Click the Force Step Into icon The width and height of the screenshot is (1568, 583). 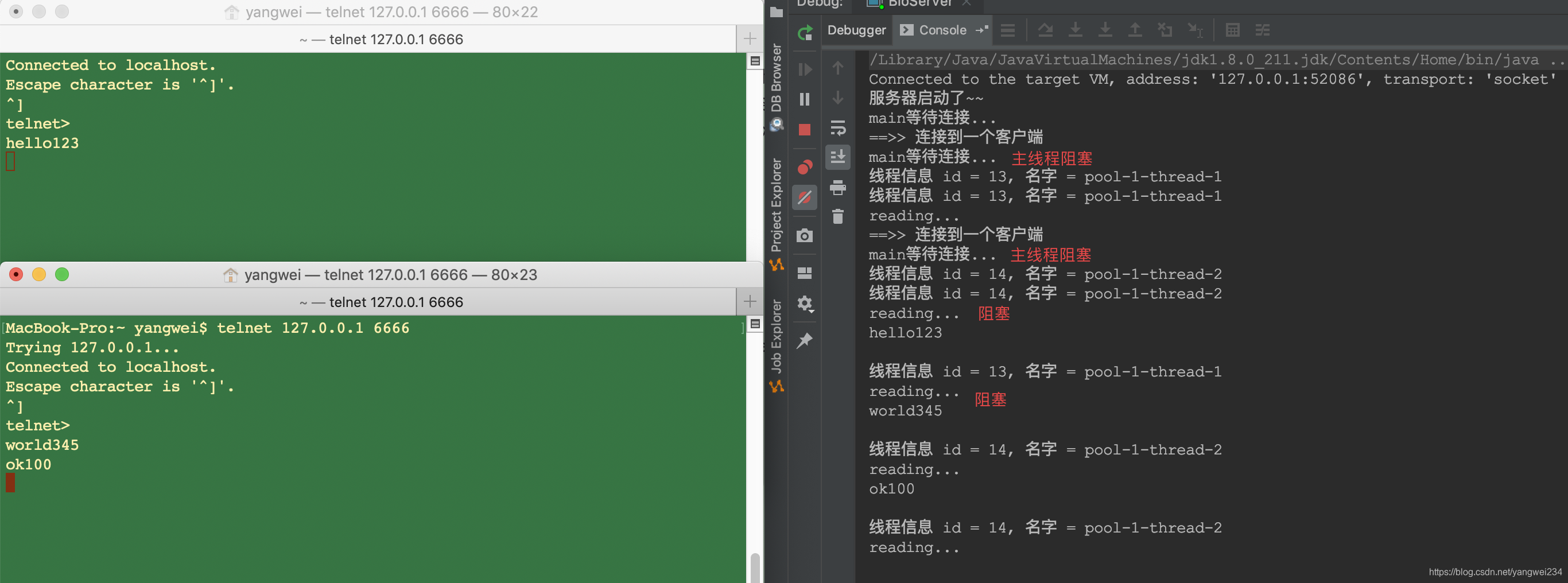(x=1105, y=30)
